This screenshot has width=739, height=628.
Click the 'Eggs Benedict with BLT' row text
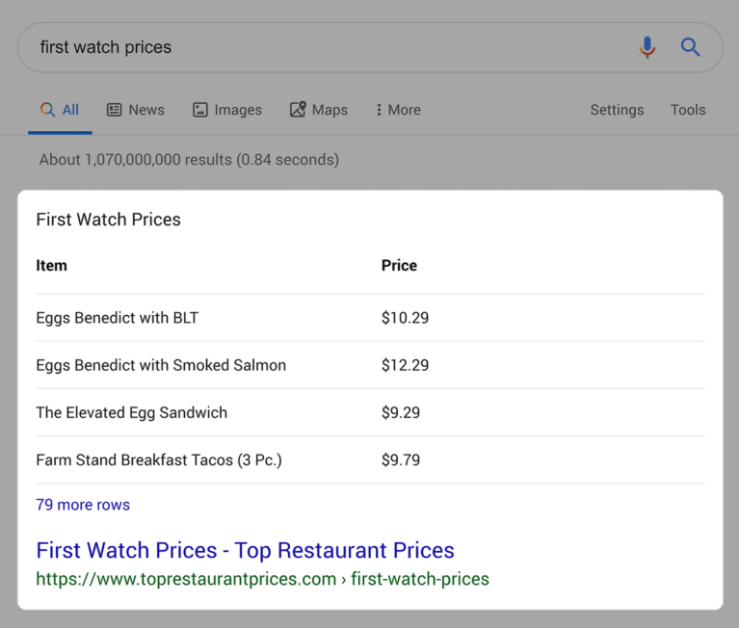(117, 318)
